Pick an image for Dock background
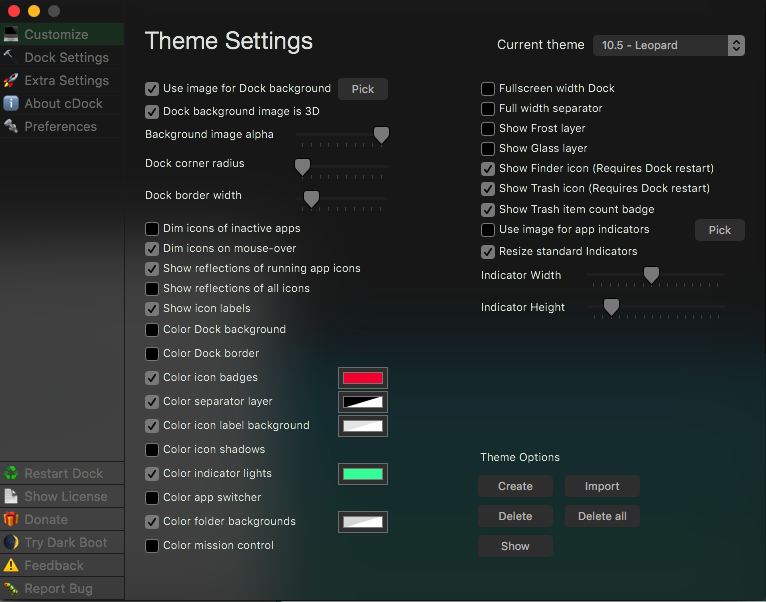Screen dimensions: 766x602 pos(362,89)
